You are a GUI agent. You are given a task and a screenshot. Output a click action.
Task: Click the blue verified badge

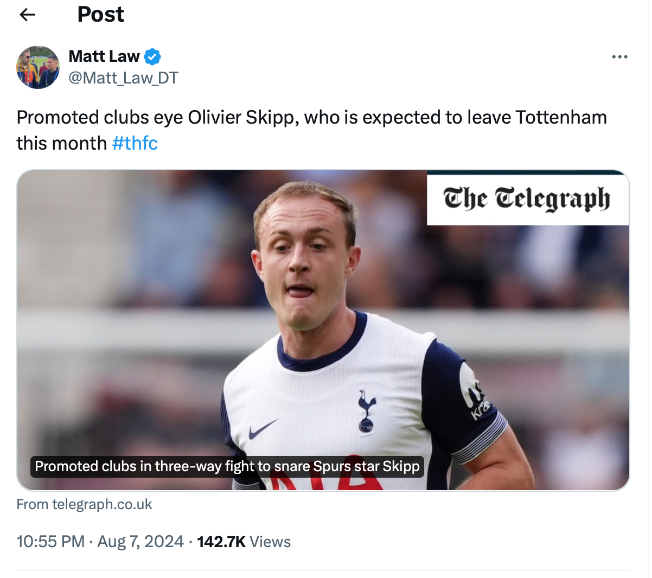point(153,57)
